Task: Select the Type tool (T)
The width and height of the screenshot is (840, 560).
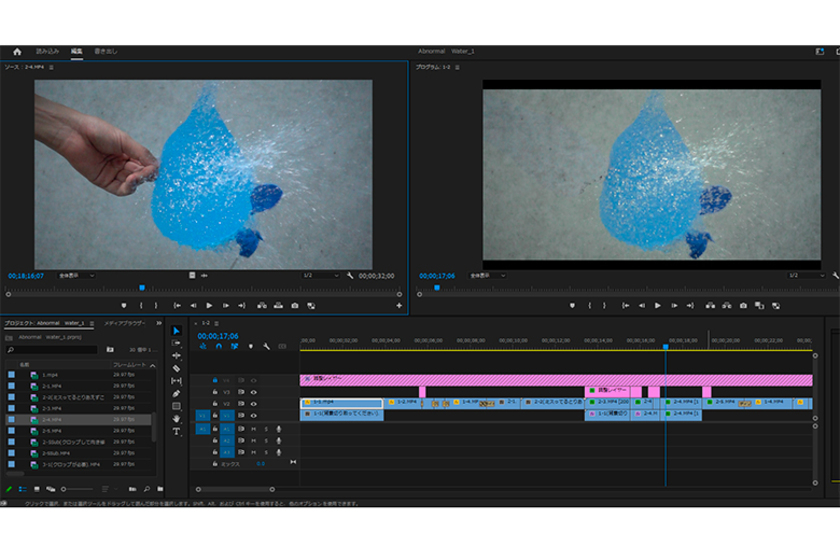Action: pos(176,431)
